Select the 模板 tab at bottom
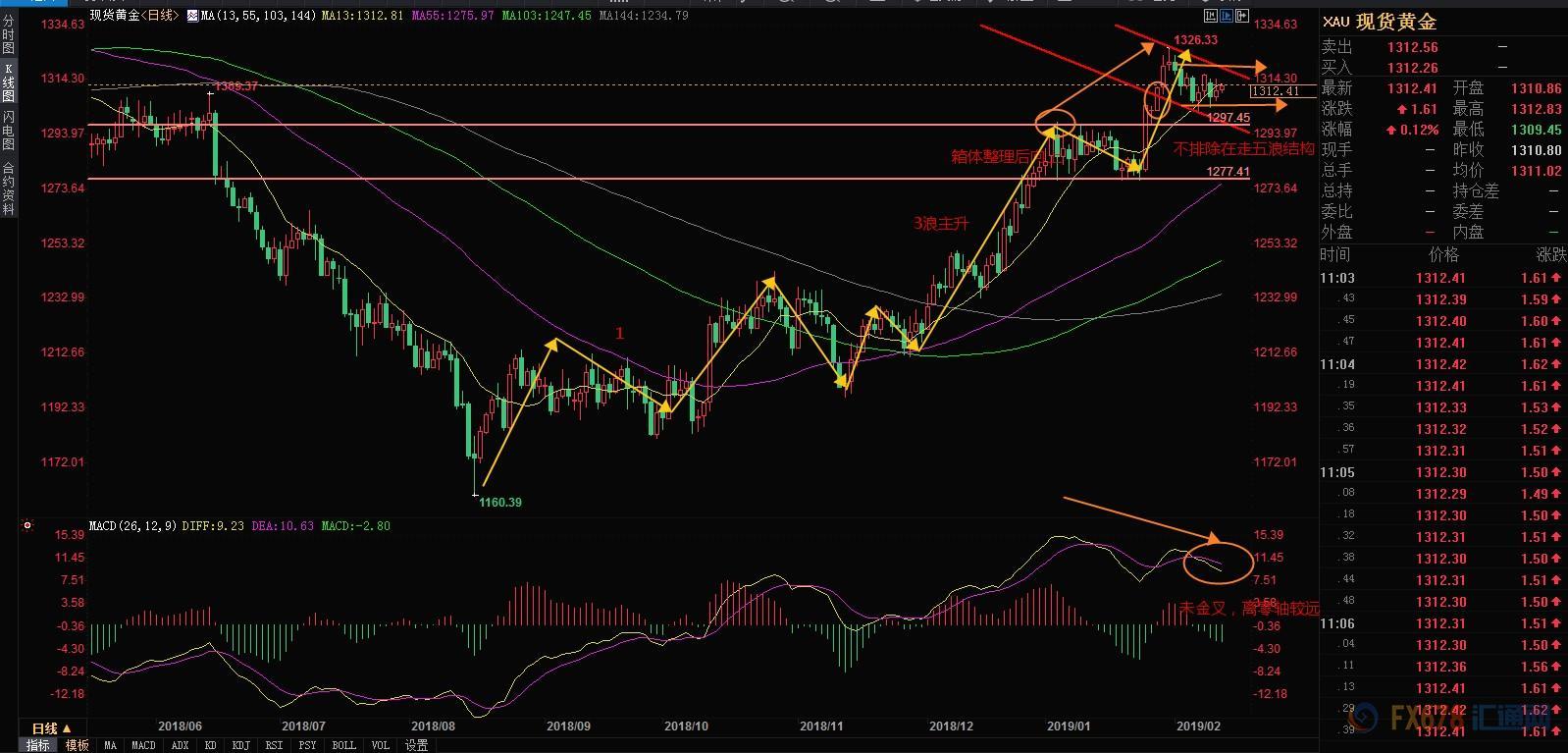The image size is (1568, 753). click(78, 745)
